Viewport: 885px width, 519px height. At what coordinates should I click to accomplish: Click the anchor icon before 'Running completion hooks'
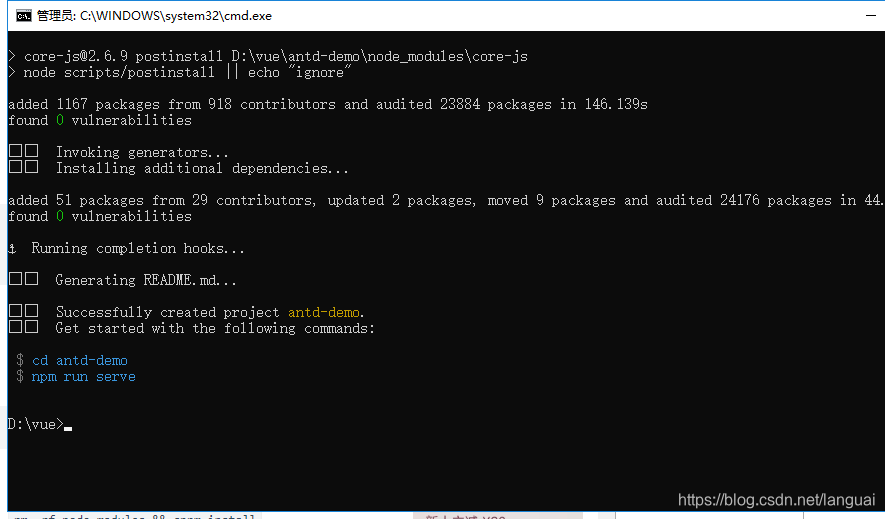tap(12, 249)
